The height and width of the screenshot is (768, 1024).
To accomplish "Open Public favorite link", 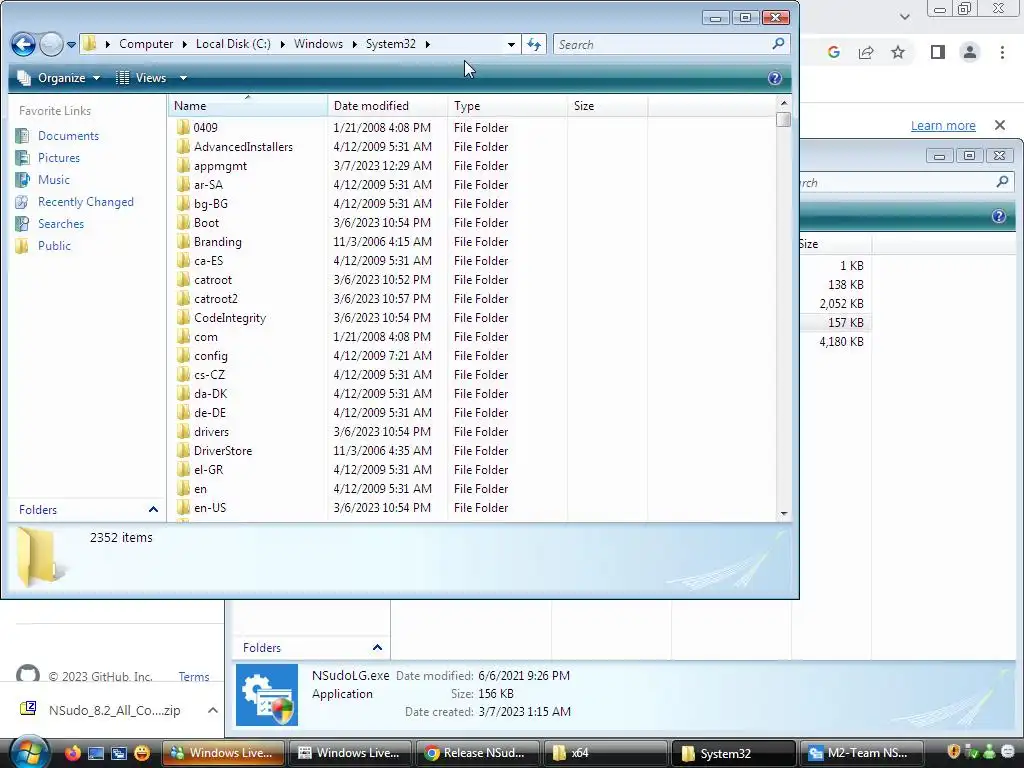I will [x=54, y=246].
